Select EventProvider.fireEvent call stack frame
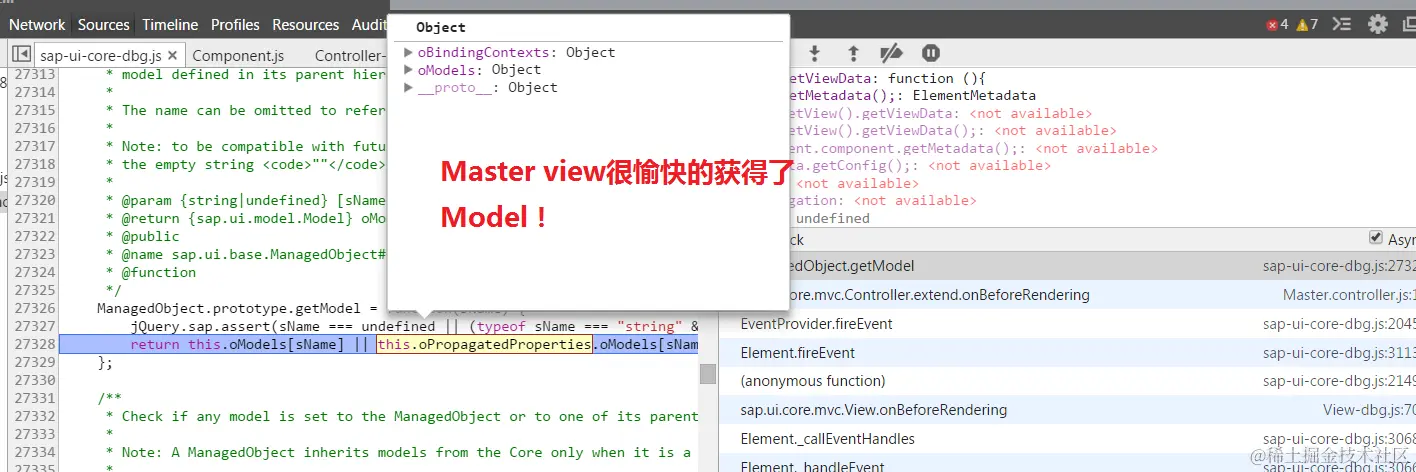Screen dimensions: 1416x472 click(x=1067, y=323)
